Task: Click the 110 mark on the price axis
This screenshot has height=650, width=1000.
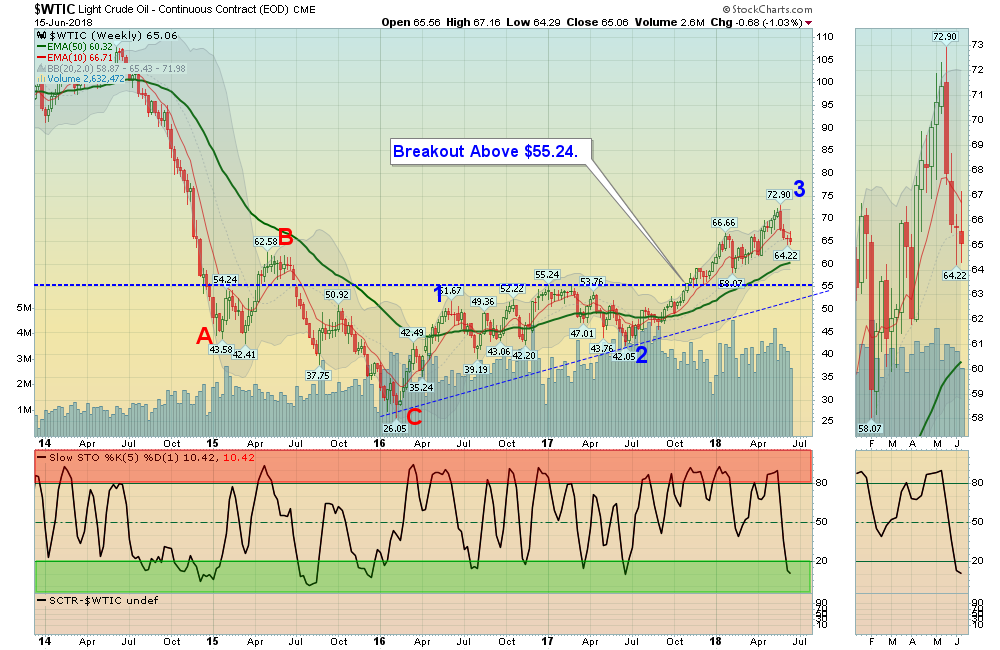Action: point(825,37)
